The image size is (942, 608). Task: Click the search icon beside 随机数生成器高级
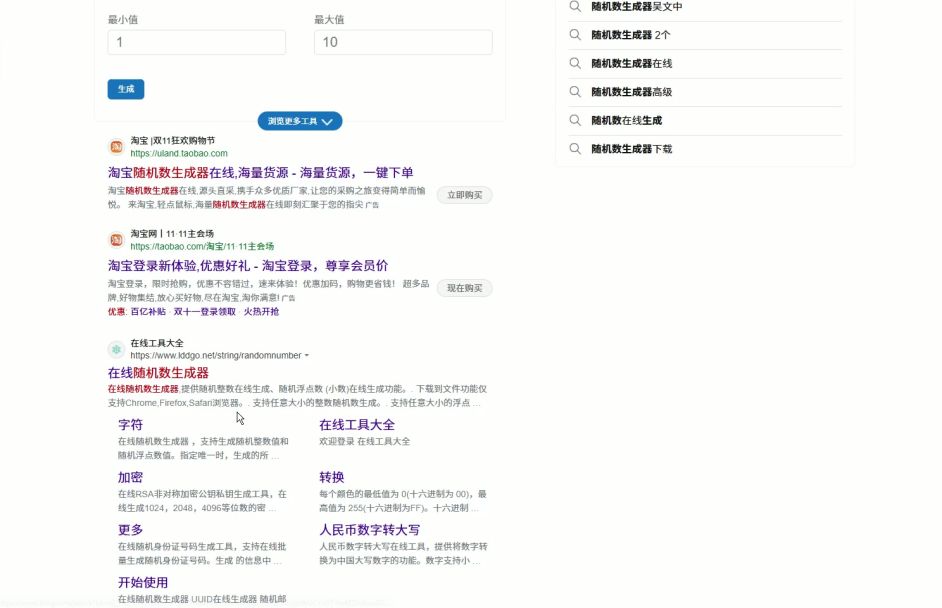pyautogui.click(x=575, y=92)
